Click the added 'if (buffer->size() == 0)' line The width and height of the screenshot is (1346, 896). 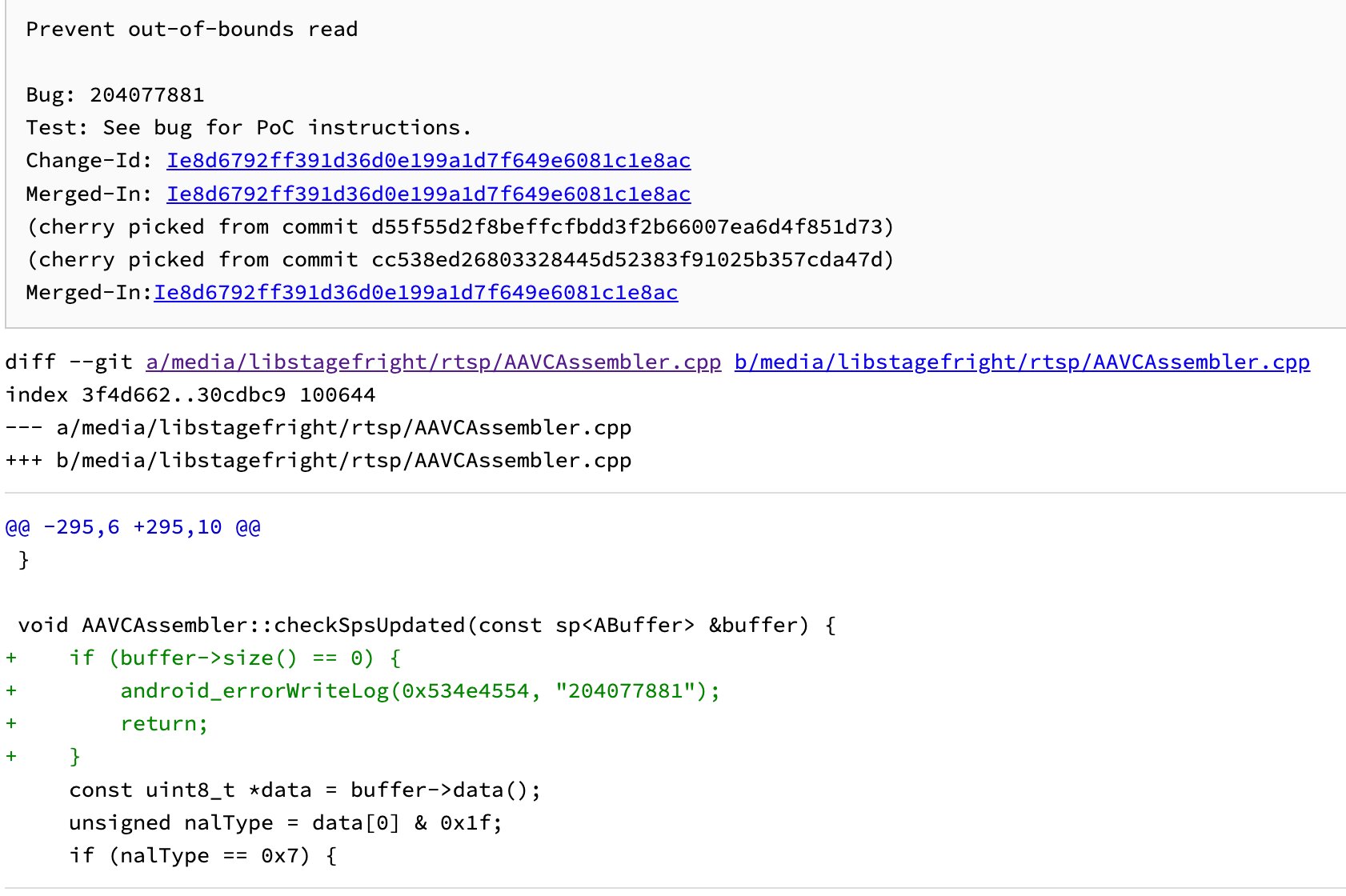point(234,658)
